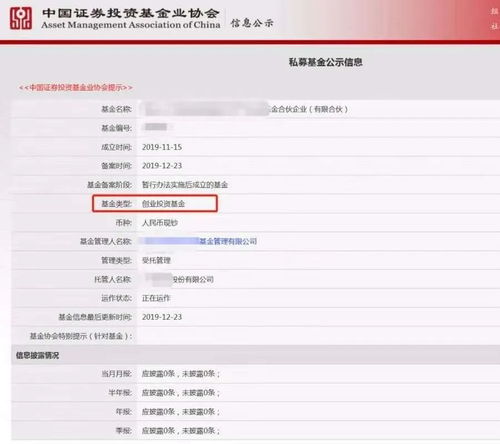The width and height of the screenshot is (500, 444).
Task: Click the 信息披露情况 section header
Action: pyautogui.click(x=38, y=356)
